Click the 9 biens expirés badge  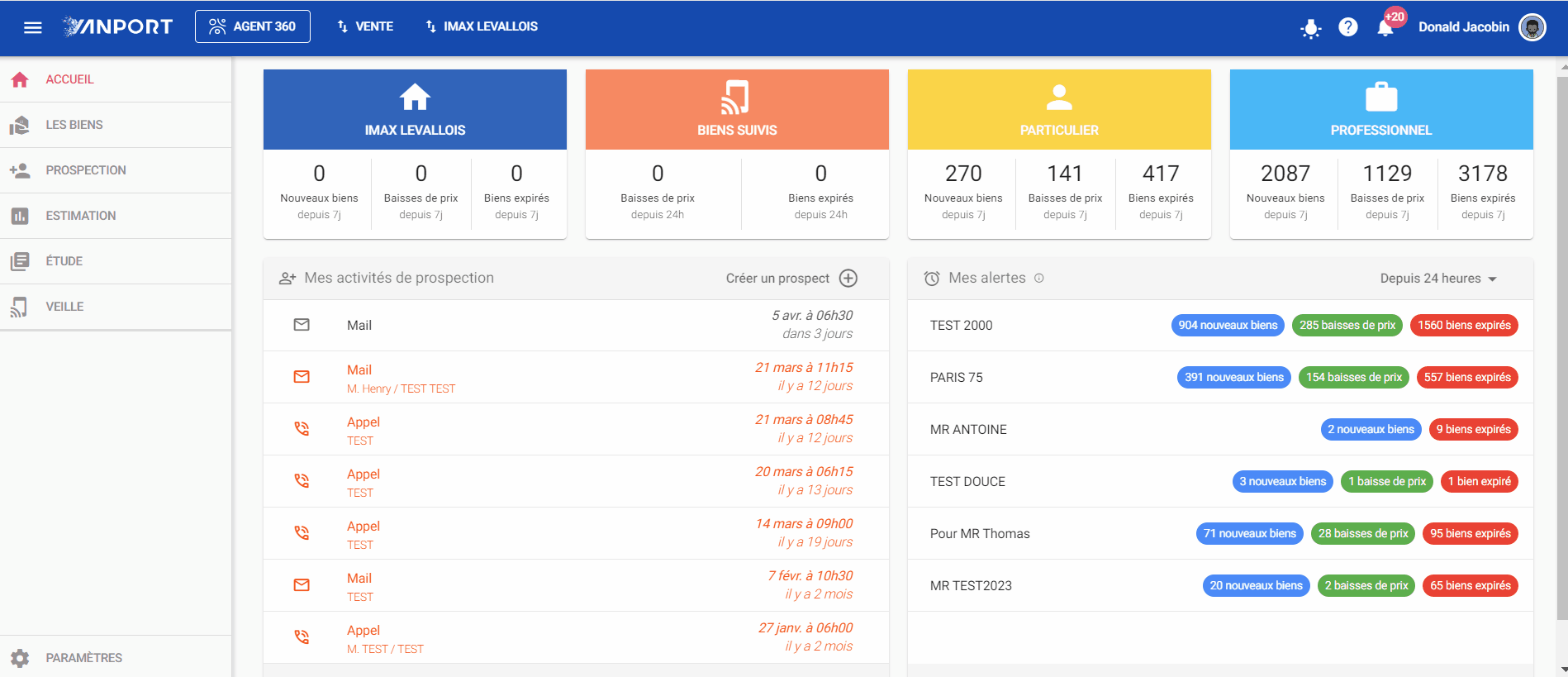1473,429
